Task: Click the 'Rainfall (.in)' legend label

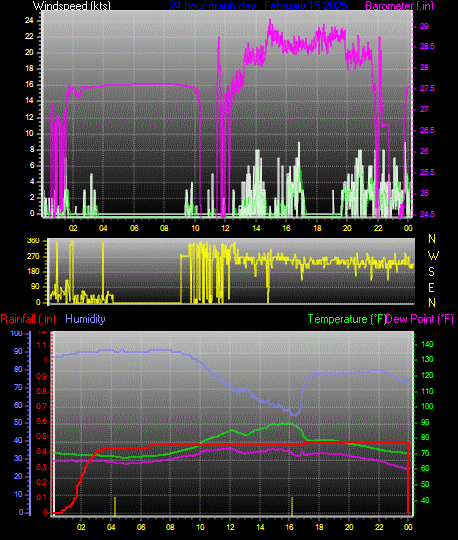Action: (28, 319)
